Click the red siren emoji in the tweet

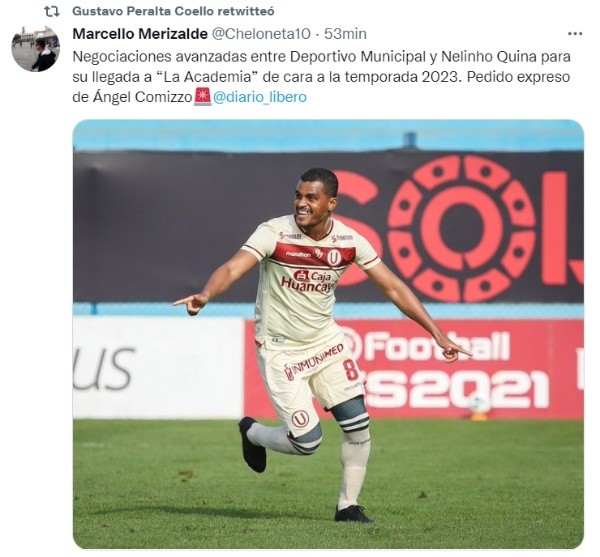[202, 97]
